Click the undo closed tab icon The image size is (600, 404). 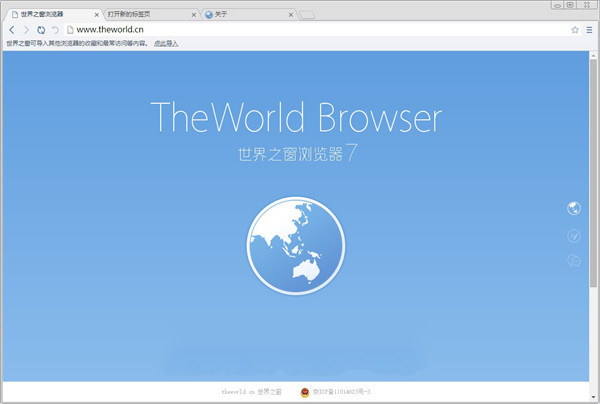pos(55,30)
